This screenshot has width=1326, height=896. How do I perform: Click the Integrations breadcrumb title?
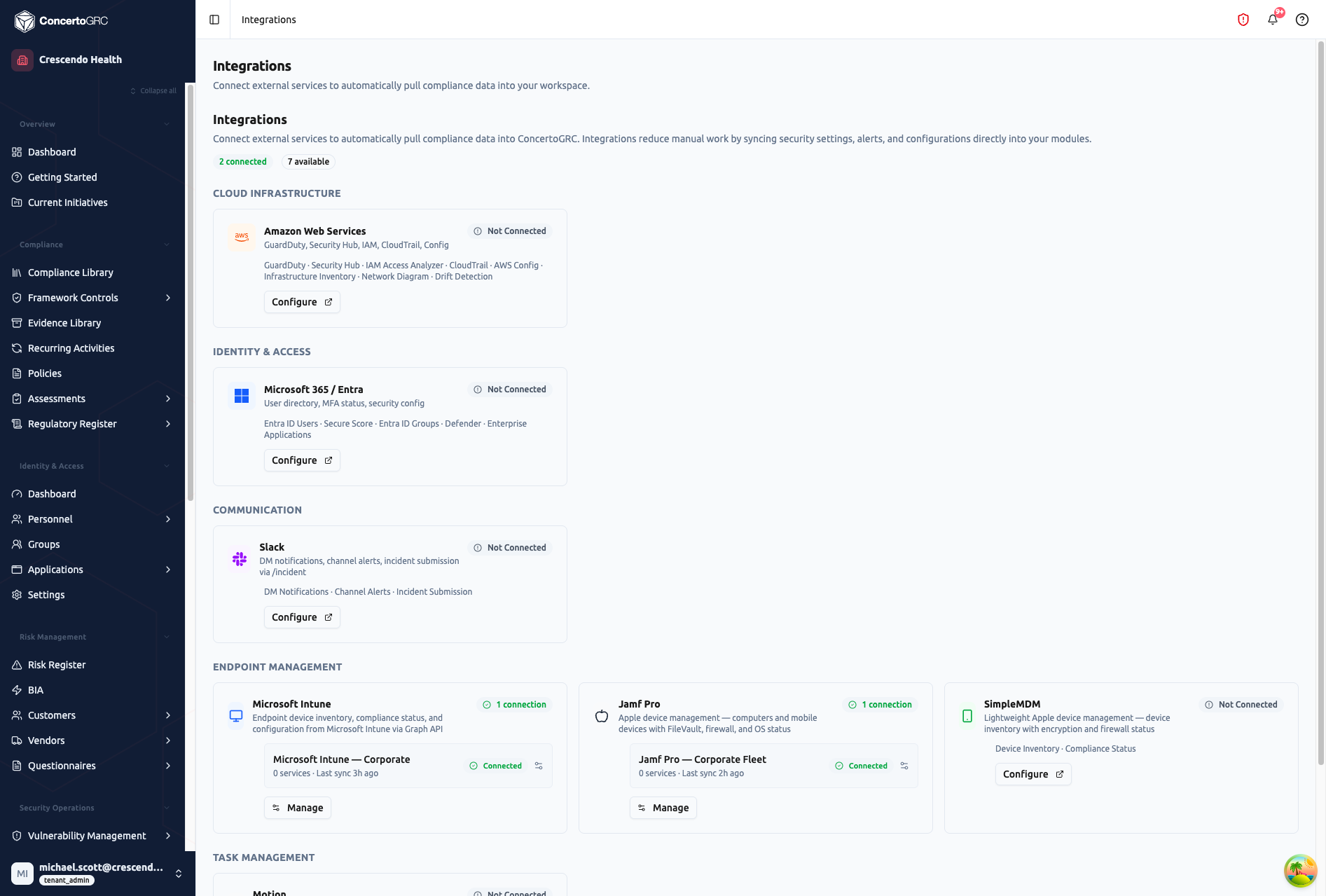click(x=268, y=20)
